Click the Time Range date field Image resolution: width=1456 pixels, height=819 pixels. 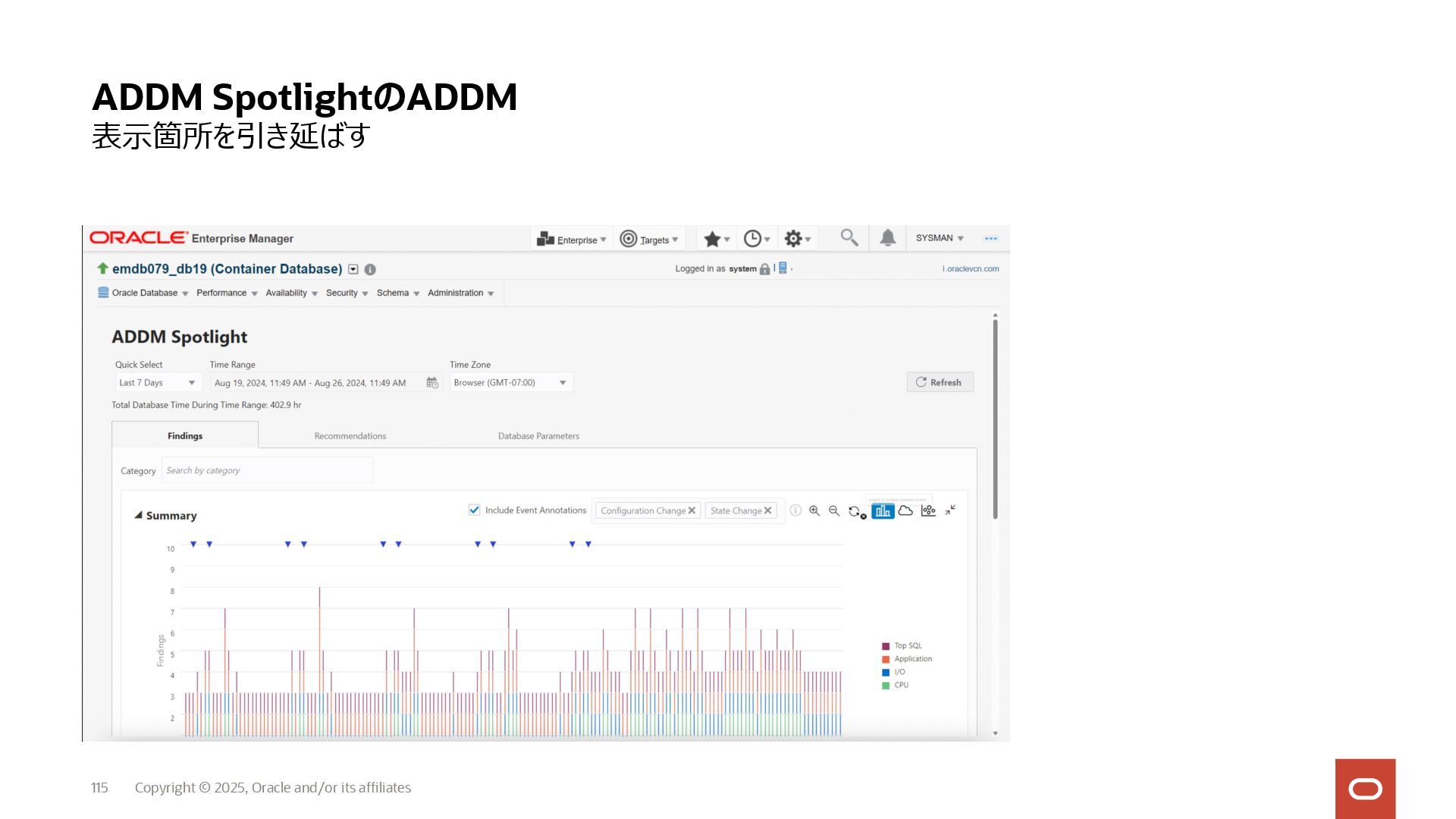(x=316, y=383)
